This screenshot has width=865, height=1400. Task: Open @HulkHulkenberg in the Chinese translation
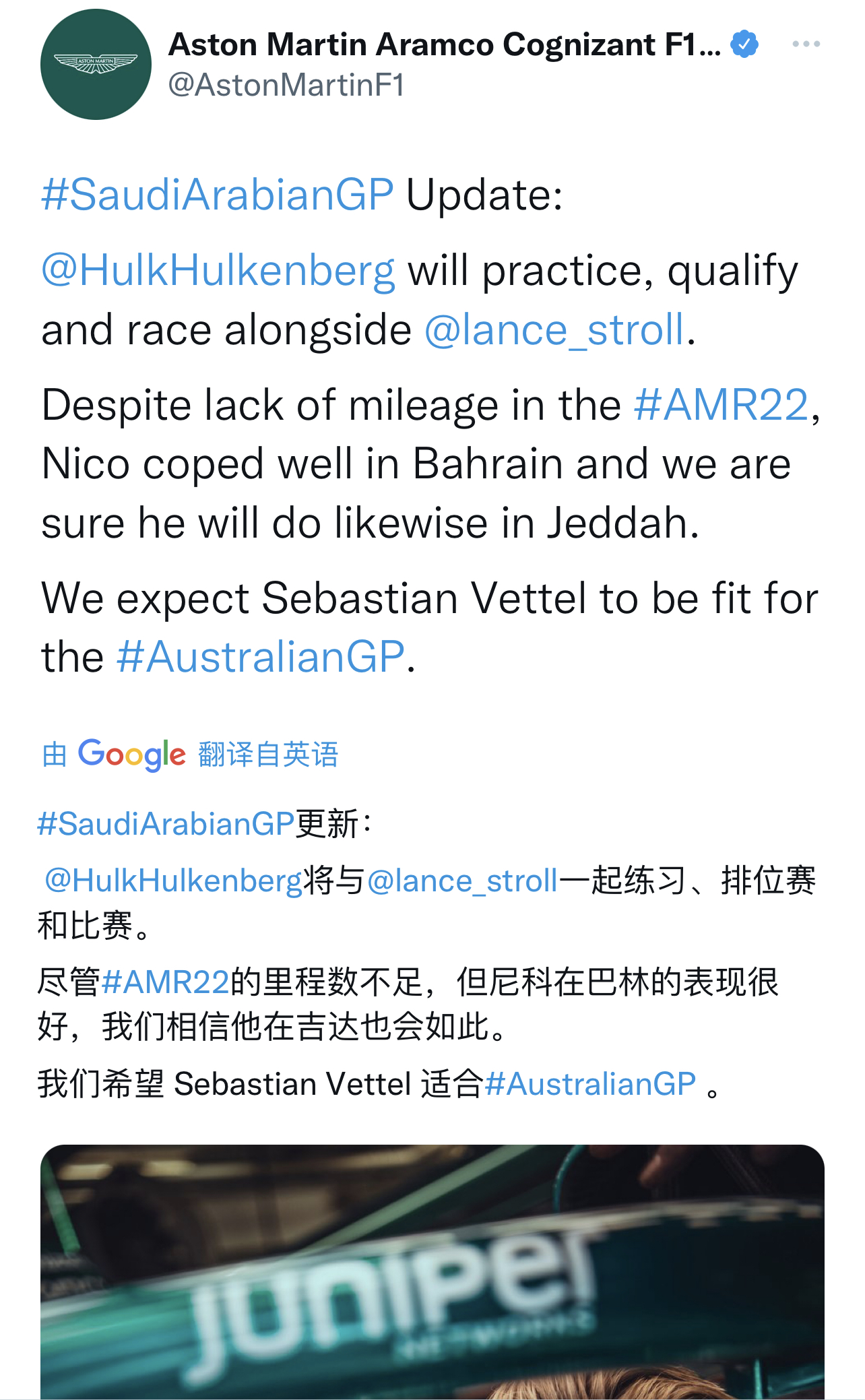(173, 881)
